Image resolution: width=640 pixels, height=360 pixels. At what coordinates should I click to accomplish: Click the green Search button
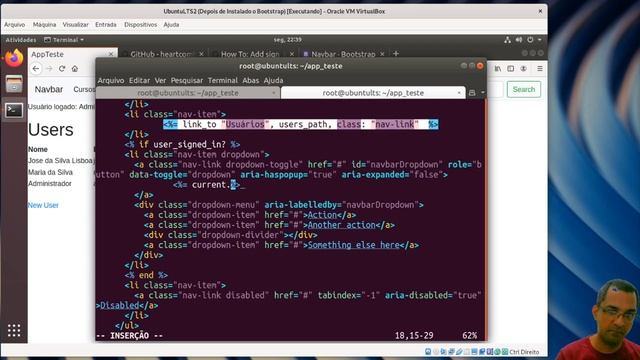[x=524, y=89]
